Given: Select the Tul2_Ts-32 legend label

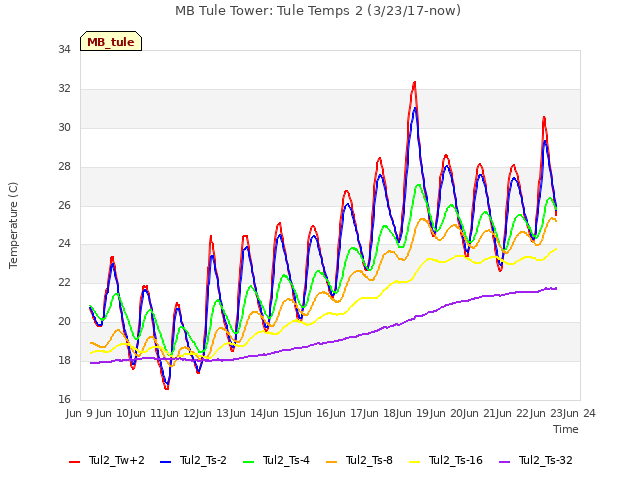Looking at the screenshot, I should (546, 460).
